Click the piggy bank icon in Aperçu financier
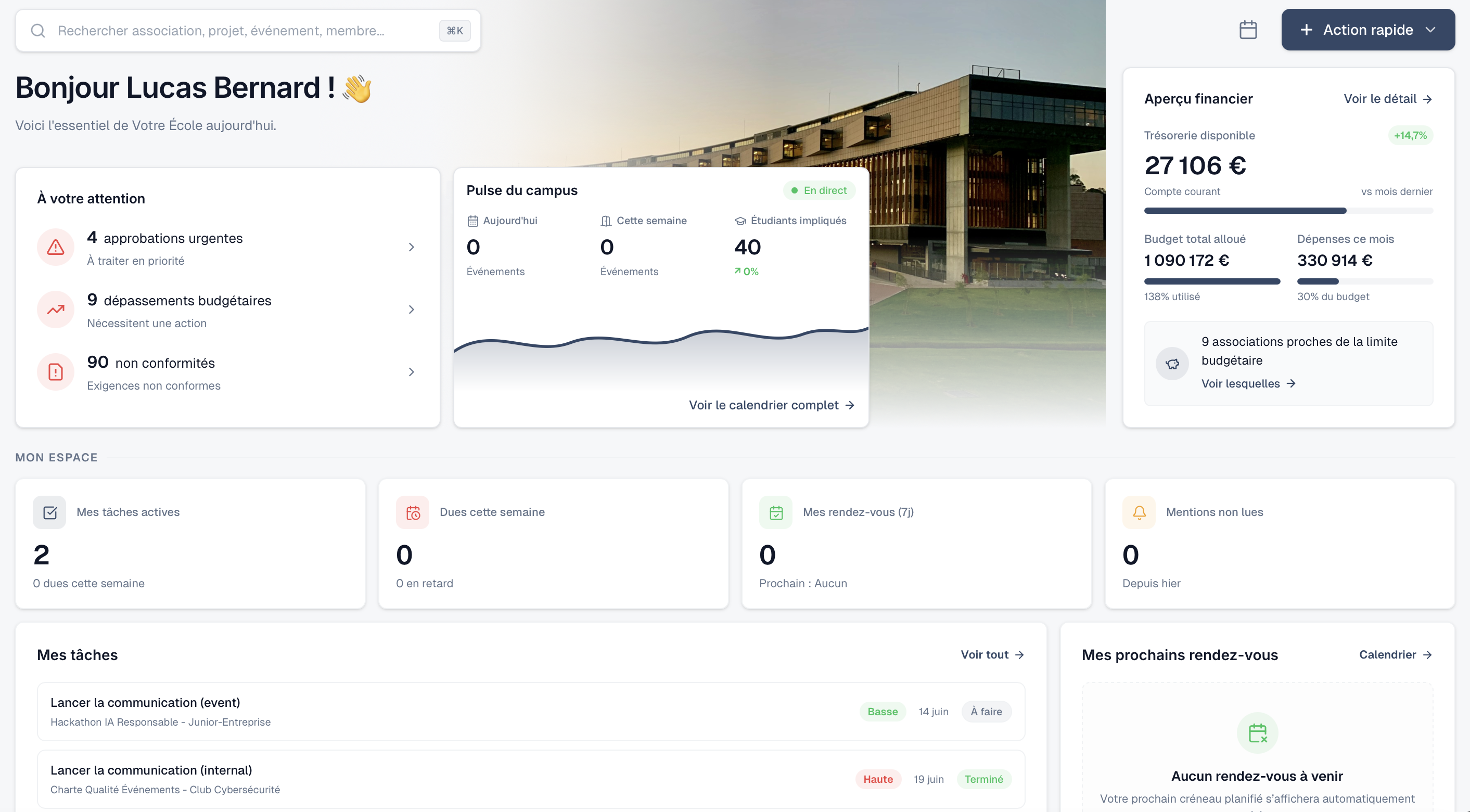 1172,364
